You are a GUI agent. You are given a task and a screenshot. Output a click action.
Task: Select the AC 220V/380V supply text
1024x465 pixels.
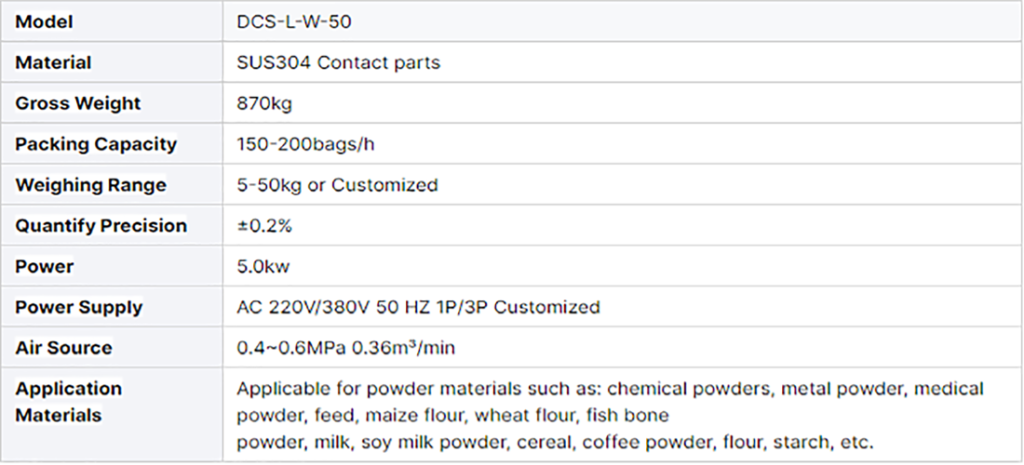click(418, 307)
